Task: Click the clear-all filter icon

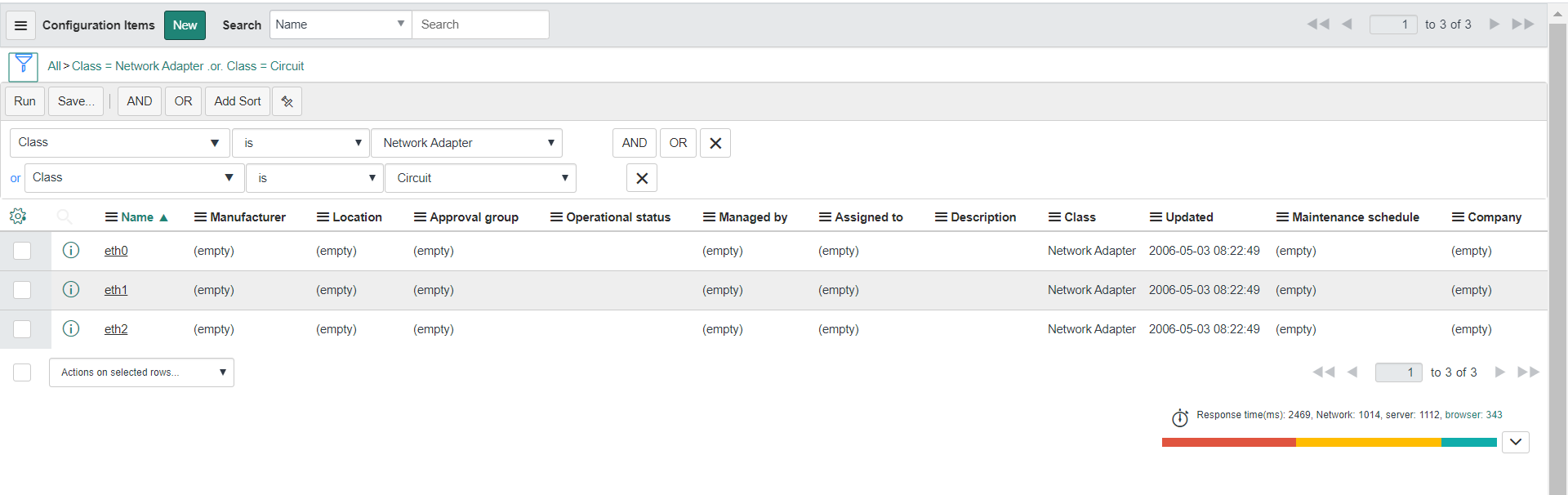Action: (287, 101)
